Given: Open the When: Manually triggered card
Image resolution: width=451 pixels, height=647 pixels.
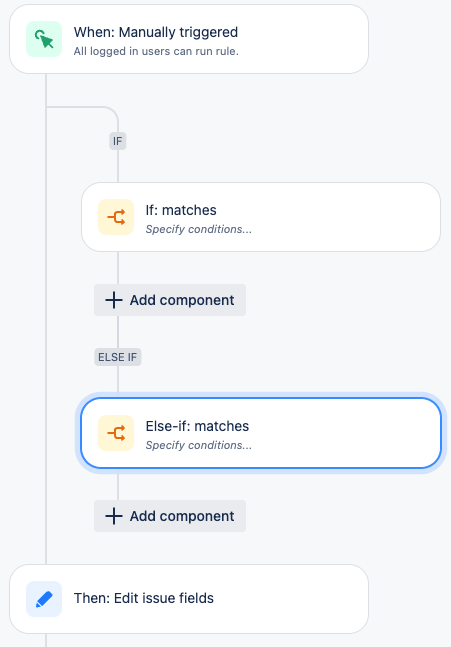Looking at the screenshot, I should (189, 39).
